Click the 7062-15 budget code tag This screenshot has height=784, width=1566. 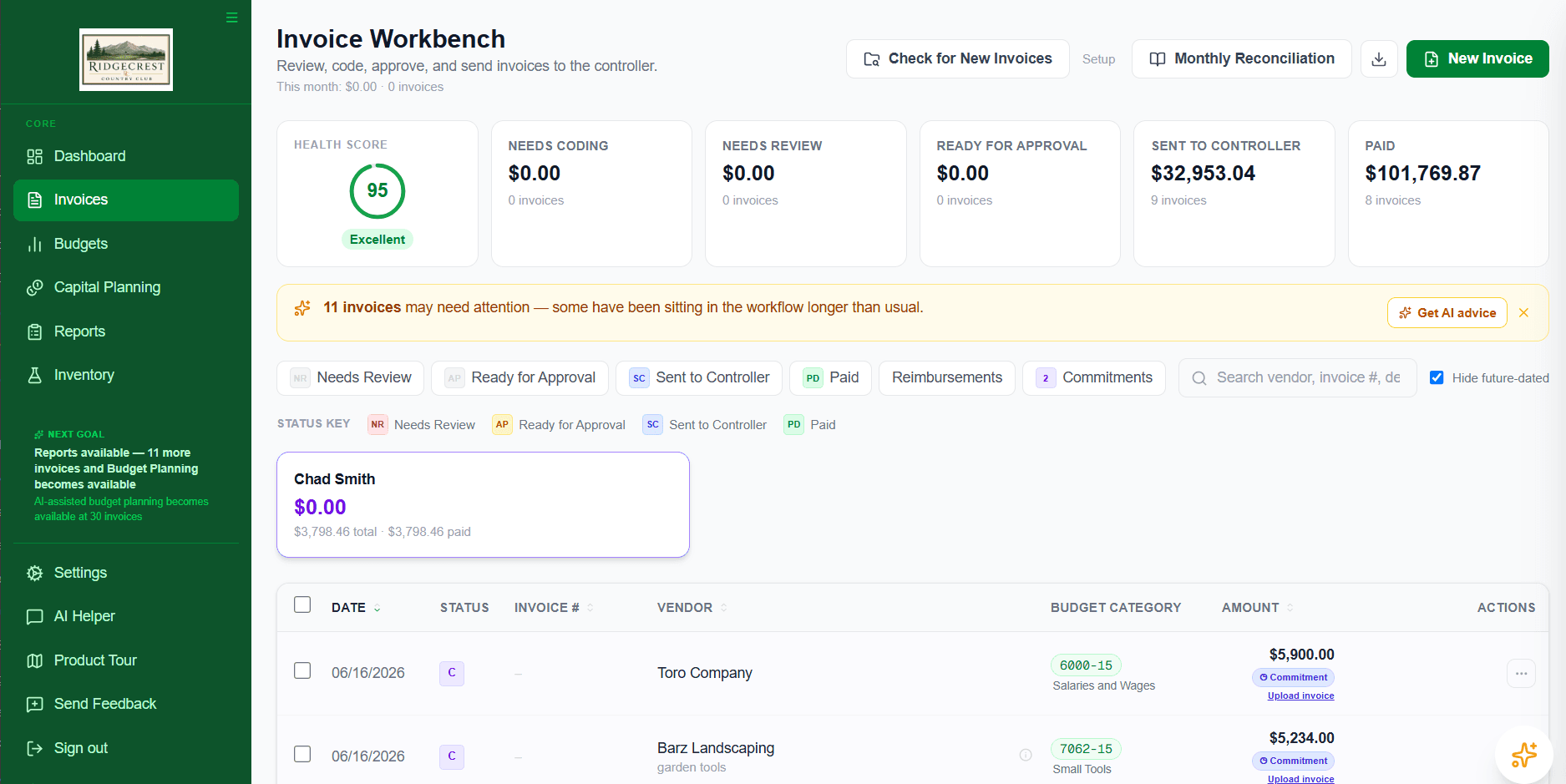click(1086, 749)
